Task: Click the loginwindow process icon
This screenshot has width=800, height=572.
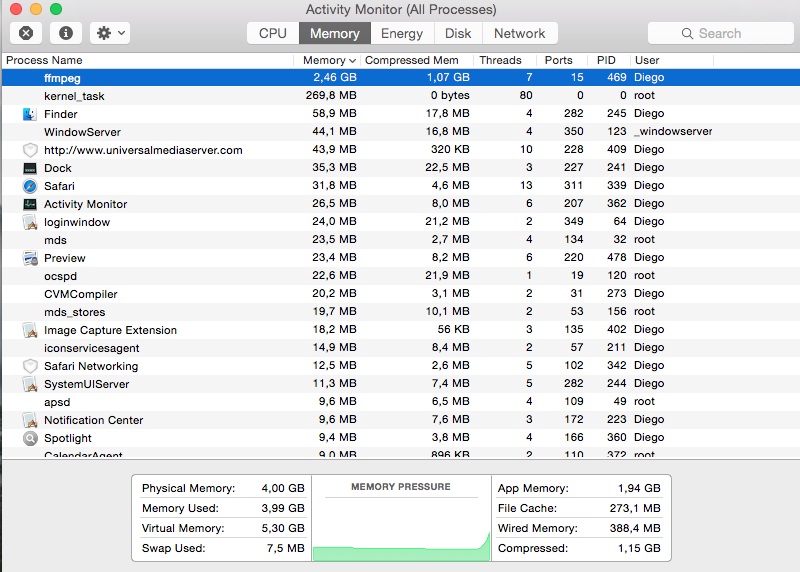Action: click(30, 222)
